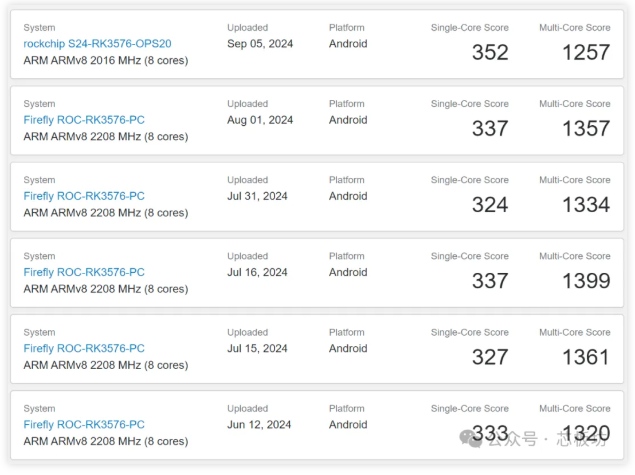Open the Firefly ROC-RK3576-PC link uploaded Jun 12
The width and height of the screenshot is (635, 475).
(84, 424)
